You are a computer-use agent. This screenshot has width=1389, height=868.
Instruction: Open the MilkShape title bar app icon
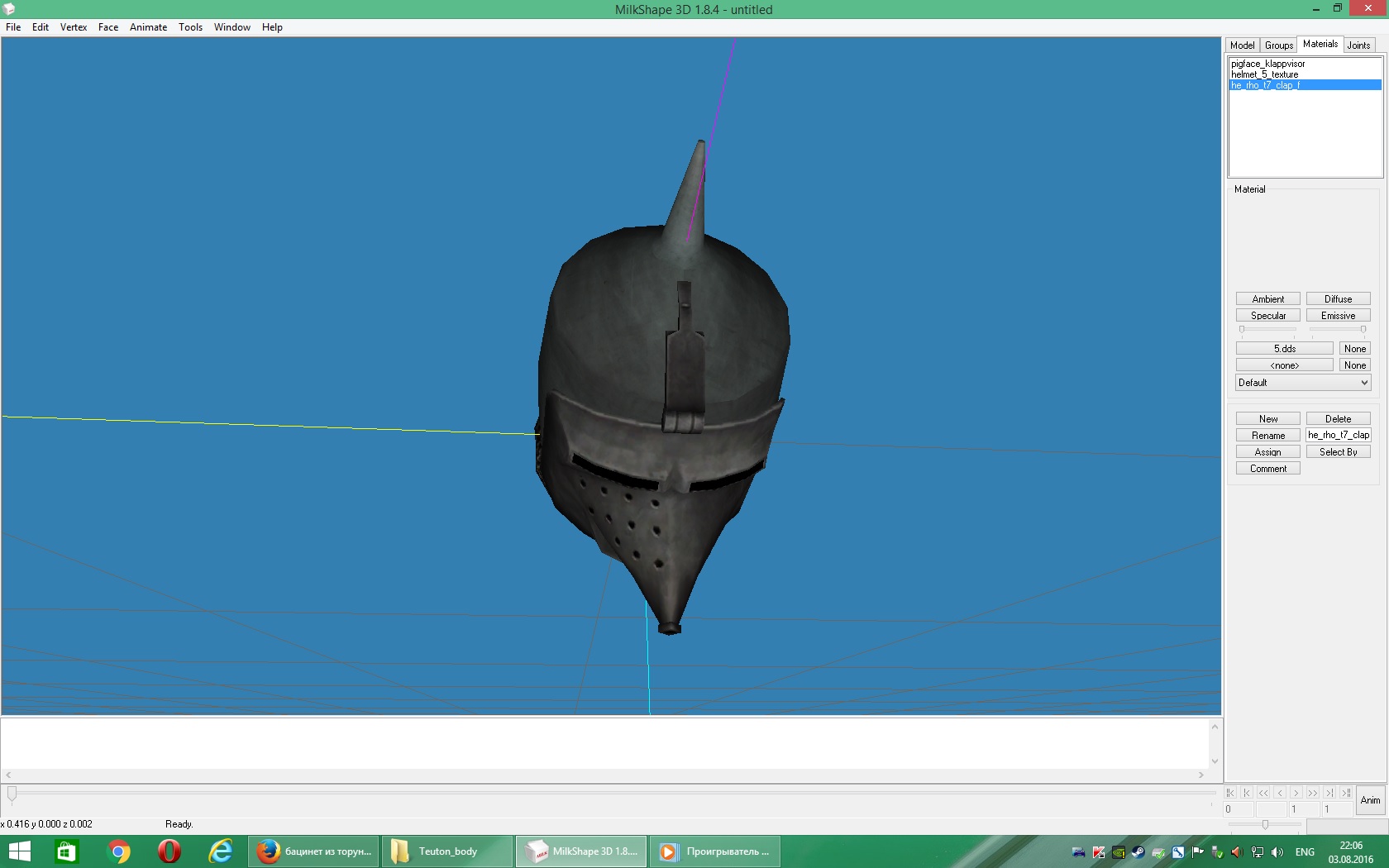click(x=9, y=9)
